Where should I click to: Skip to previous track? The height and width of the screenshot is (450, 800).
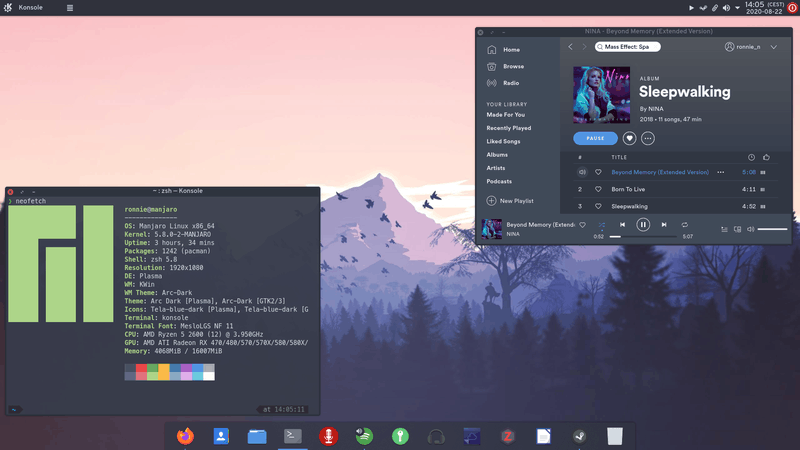pos(622,225)
